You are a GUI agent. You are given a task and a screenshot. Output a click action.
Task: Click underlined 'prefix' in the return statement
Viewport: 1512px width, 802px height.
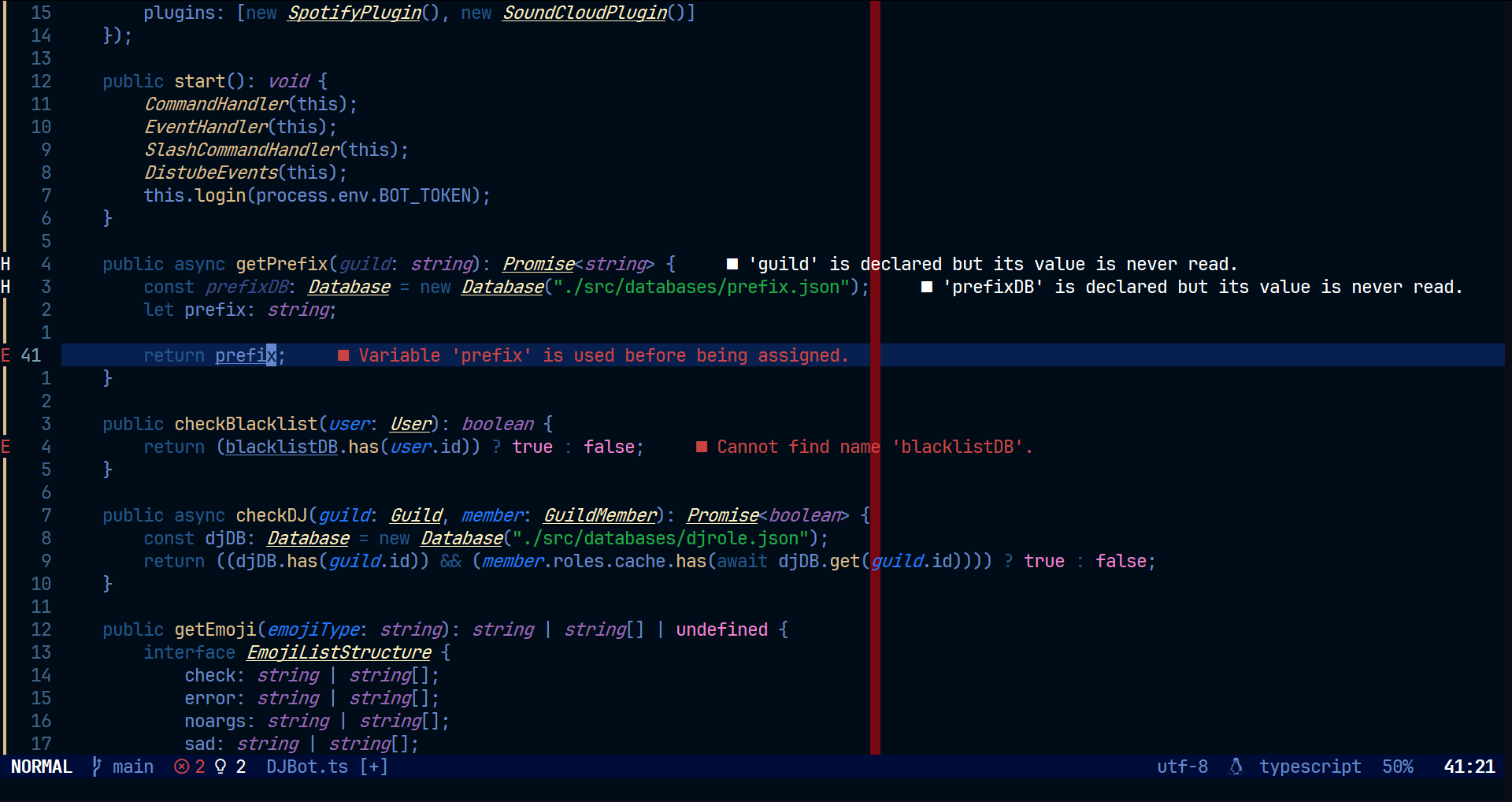(x=246, y=355)
